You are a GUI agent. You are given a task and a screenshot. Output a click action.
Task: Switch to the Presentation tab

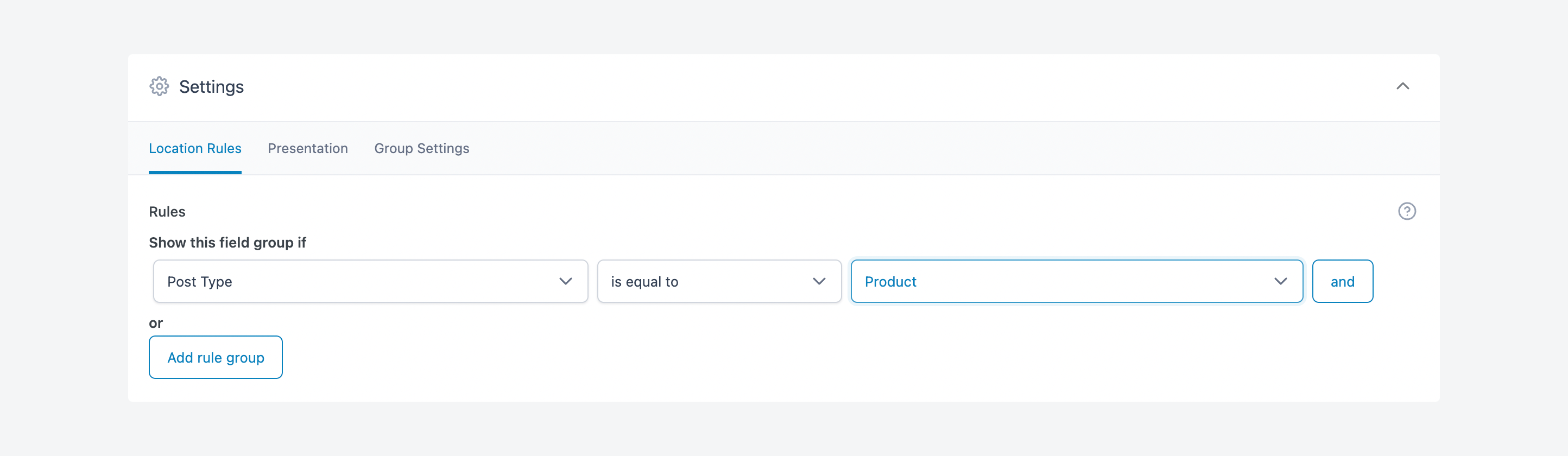click(307, 149)
